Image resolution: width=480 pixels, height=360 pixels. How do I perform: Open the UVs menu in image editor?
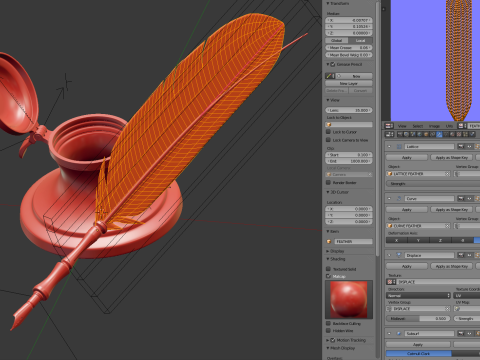click(x=449, y=126)
